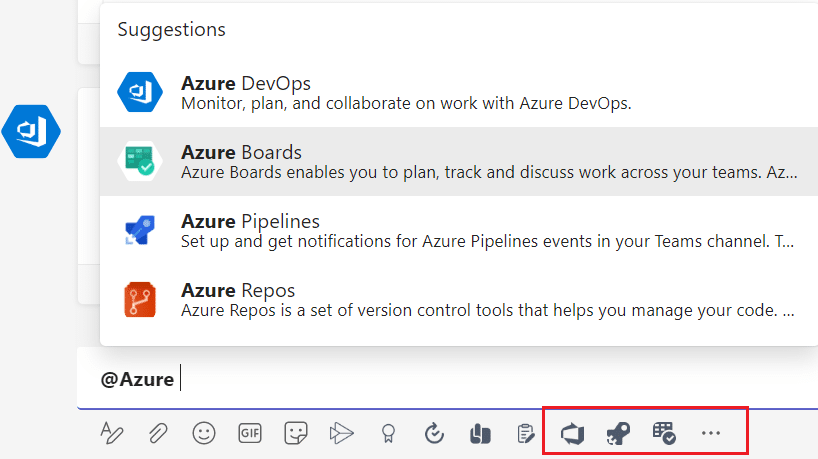Screen dimensions: 818x459
Task: Click the Praise badge icon
Action: (388, 433)
